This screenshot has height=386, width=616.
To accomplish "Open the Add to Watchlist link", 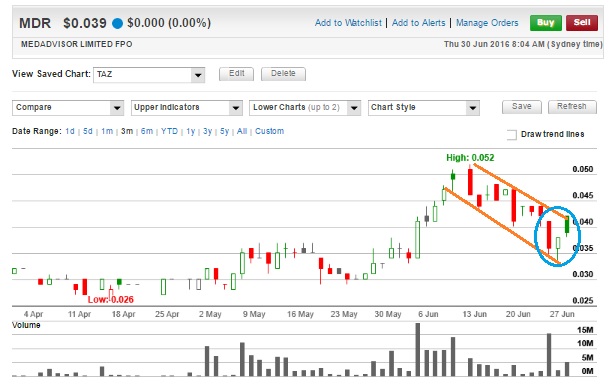I will coord(348,23).
